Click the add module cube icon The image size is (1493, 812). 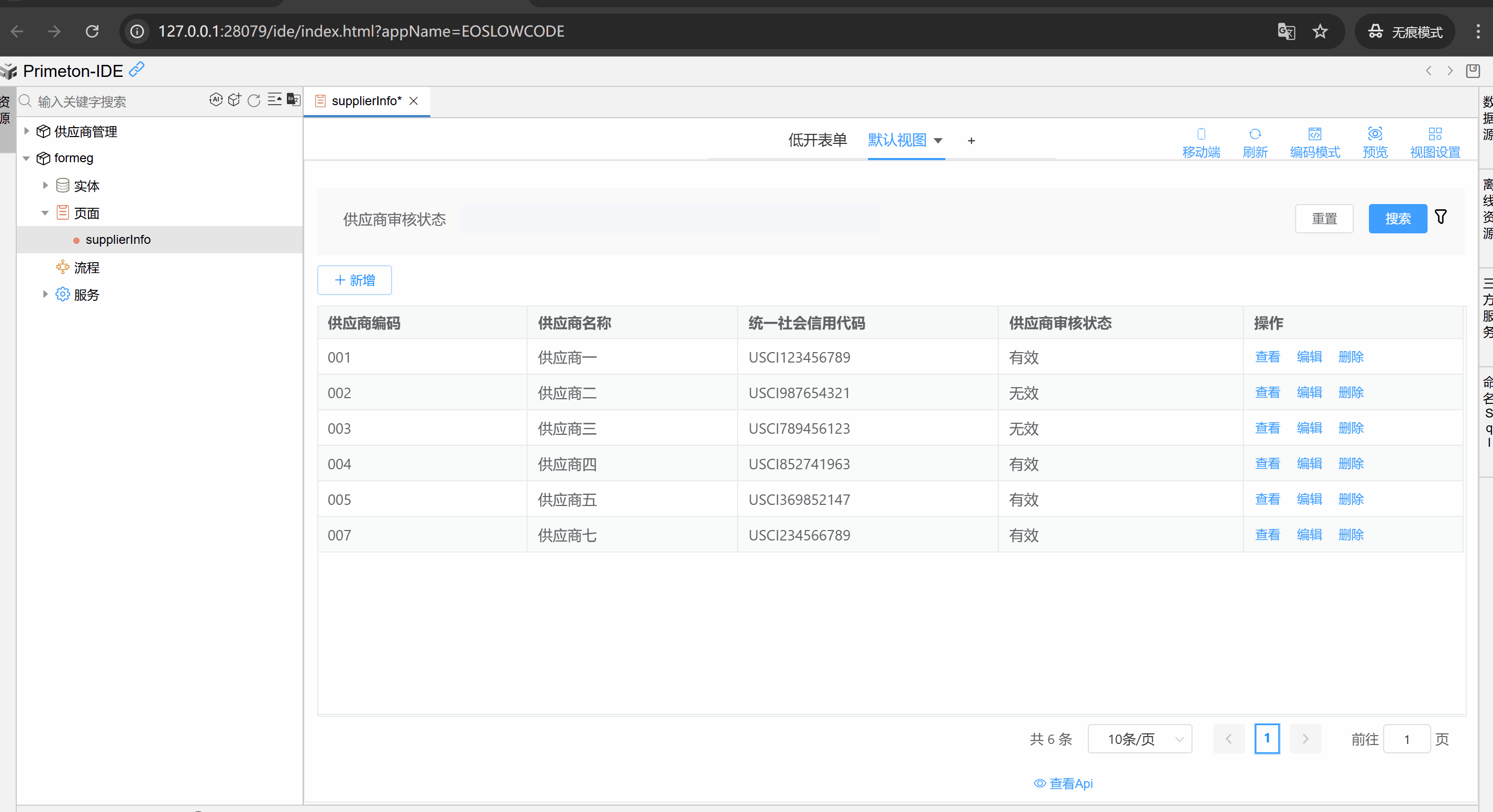pos(234,100)
